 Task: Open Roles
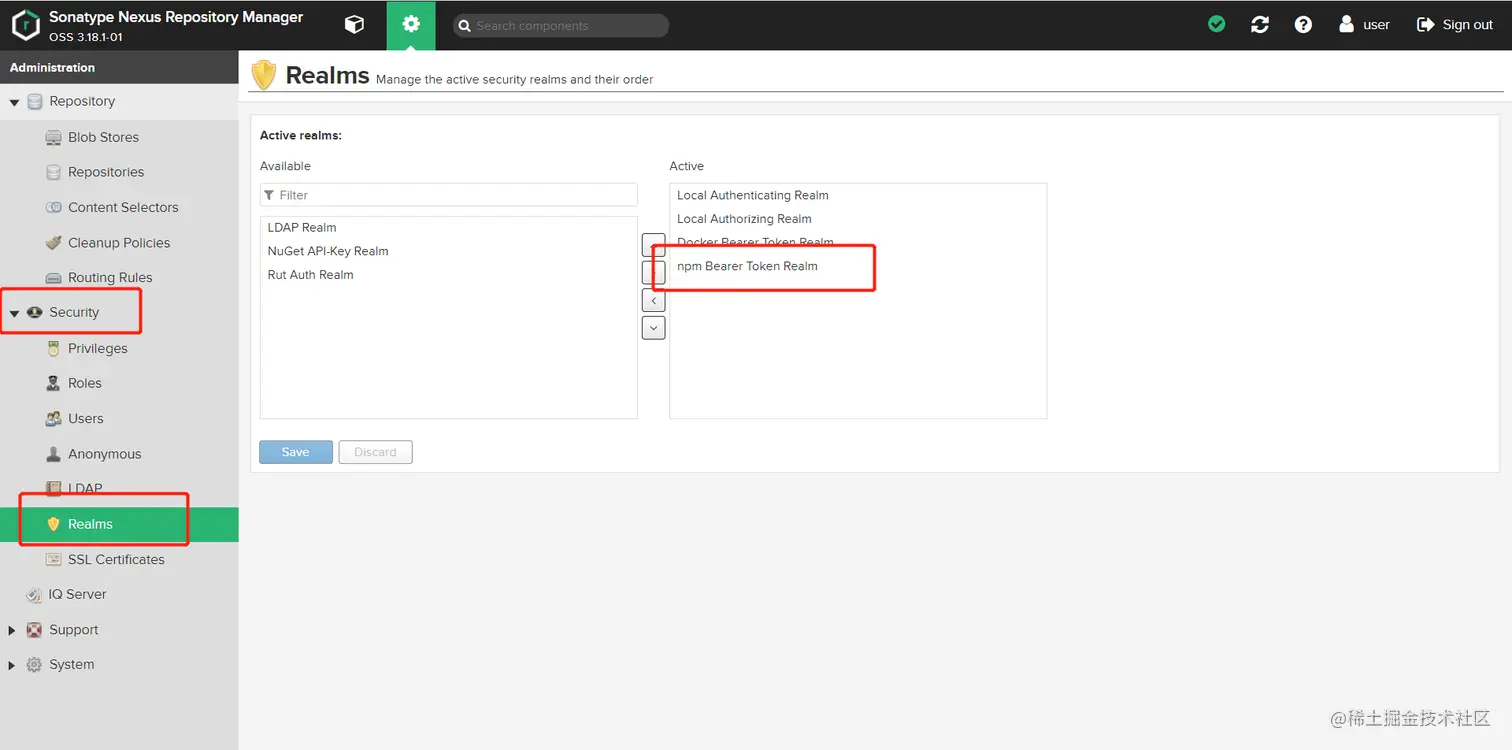click(x=85, y=383)
